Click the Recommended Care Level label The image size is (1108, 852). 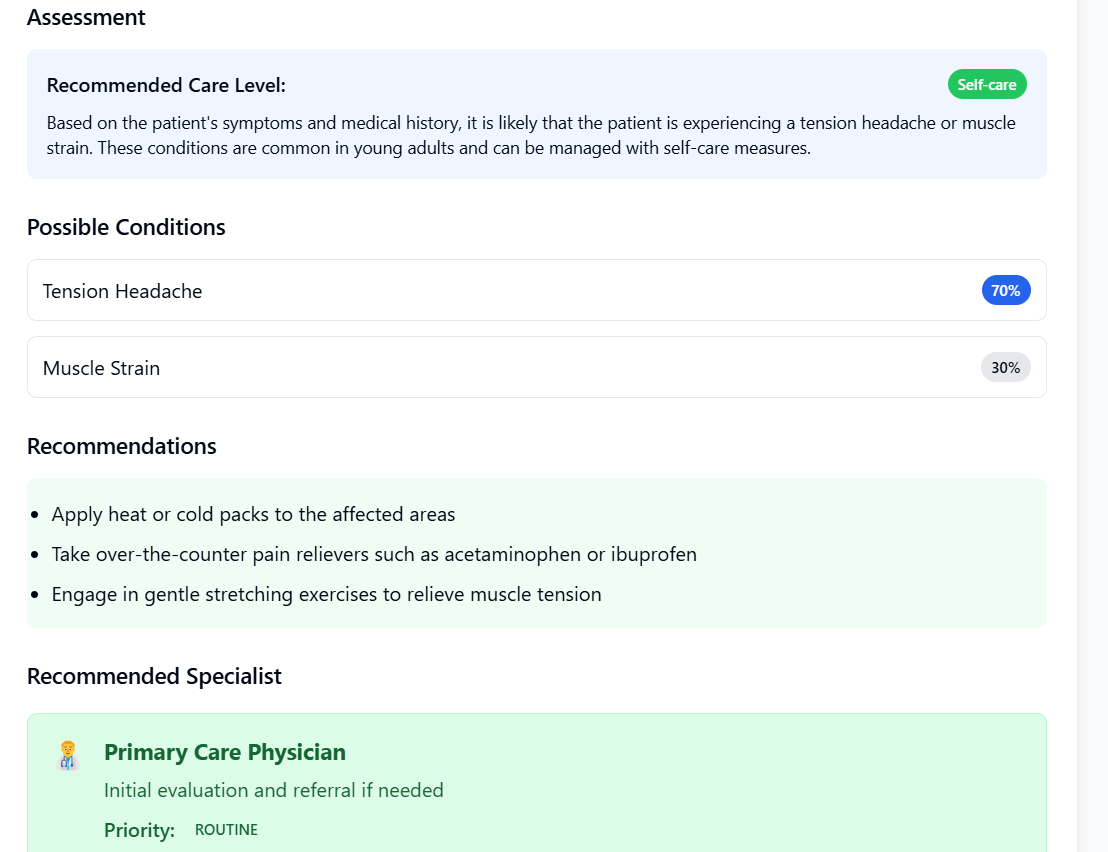(x=166, y=85)
